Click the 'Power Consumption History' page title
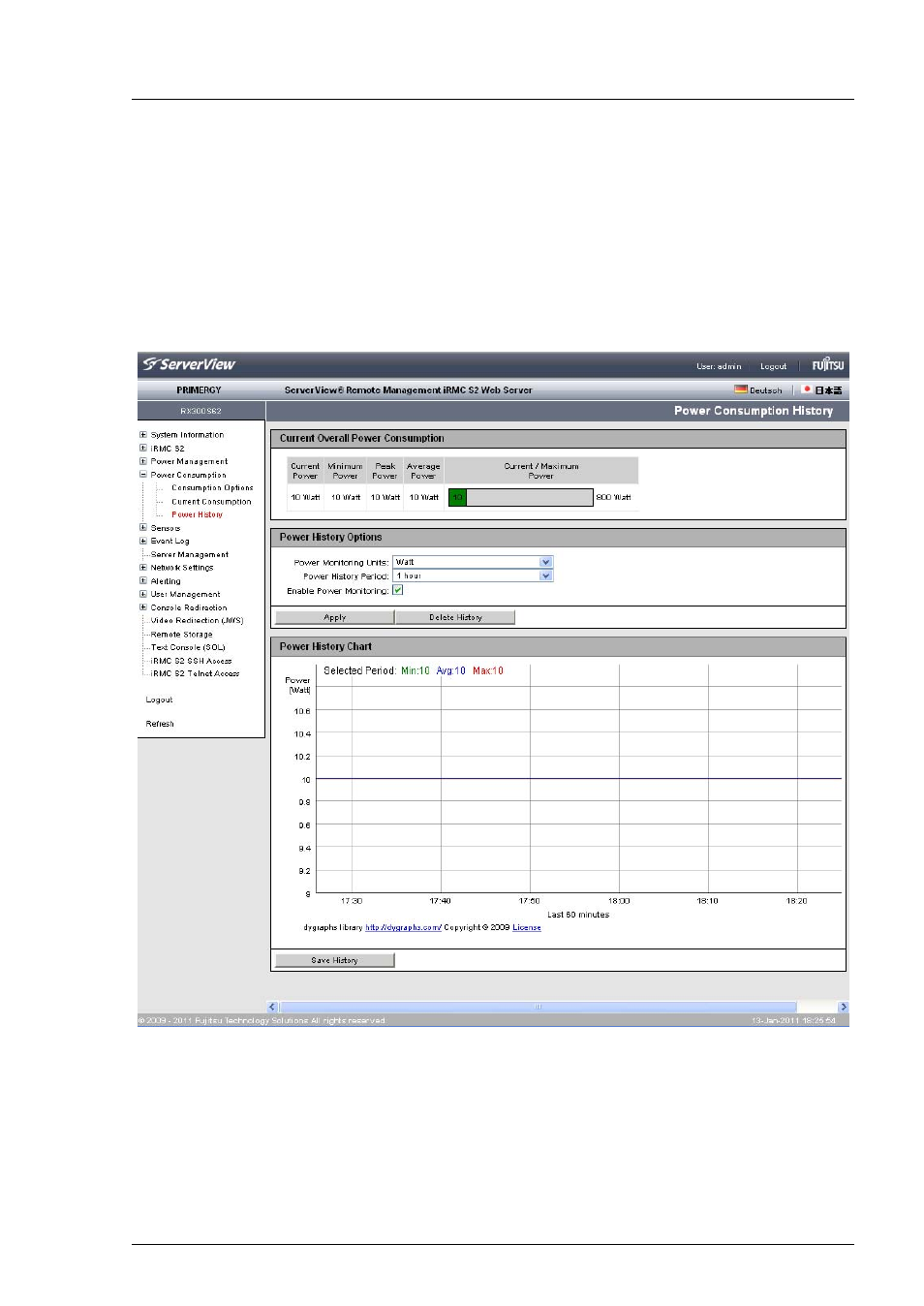Screen dimensions: 924x1306 [754, 411]
